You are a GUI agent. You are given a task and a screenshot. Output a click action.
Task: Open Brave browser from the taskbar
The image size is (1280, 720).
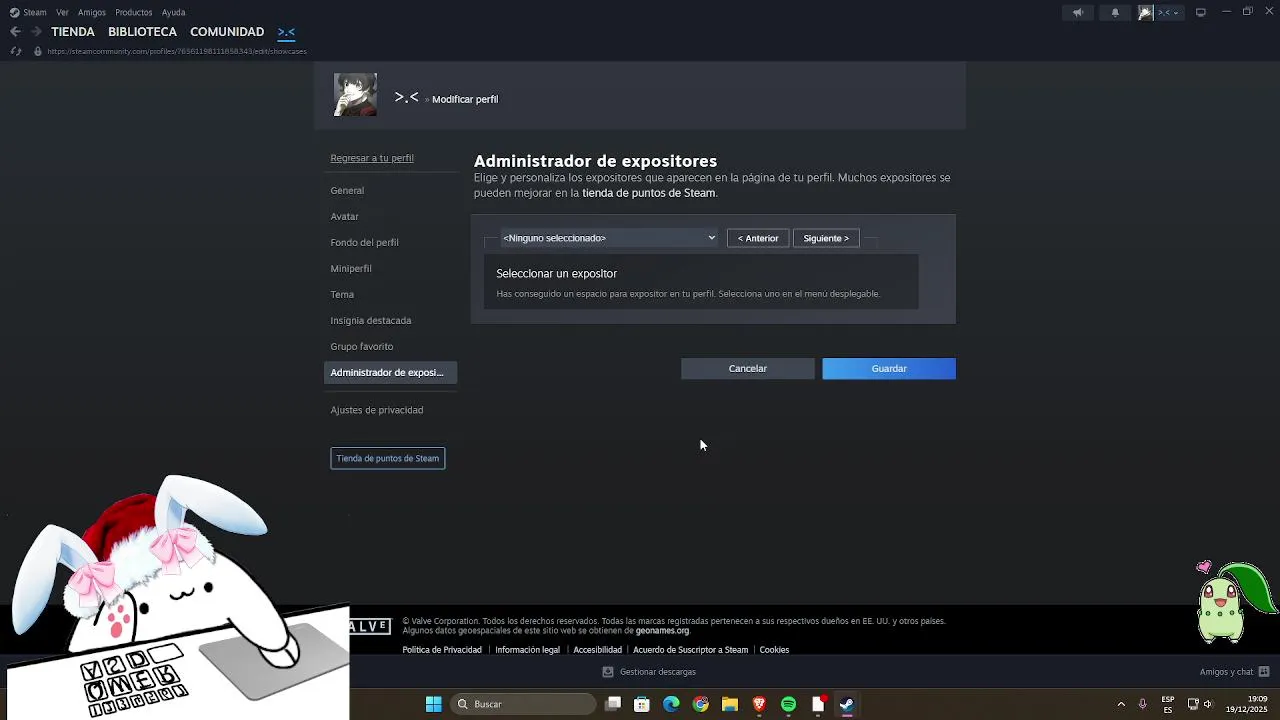point(759,704)
